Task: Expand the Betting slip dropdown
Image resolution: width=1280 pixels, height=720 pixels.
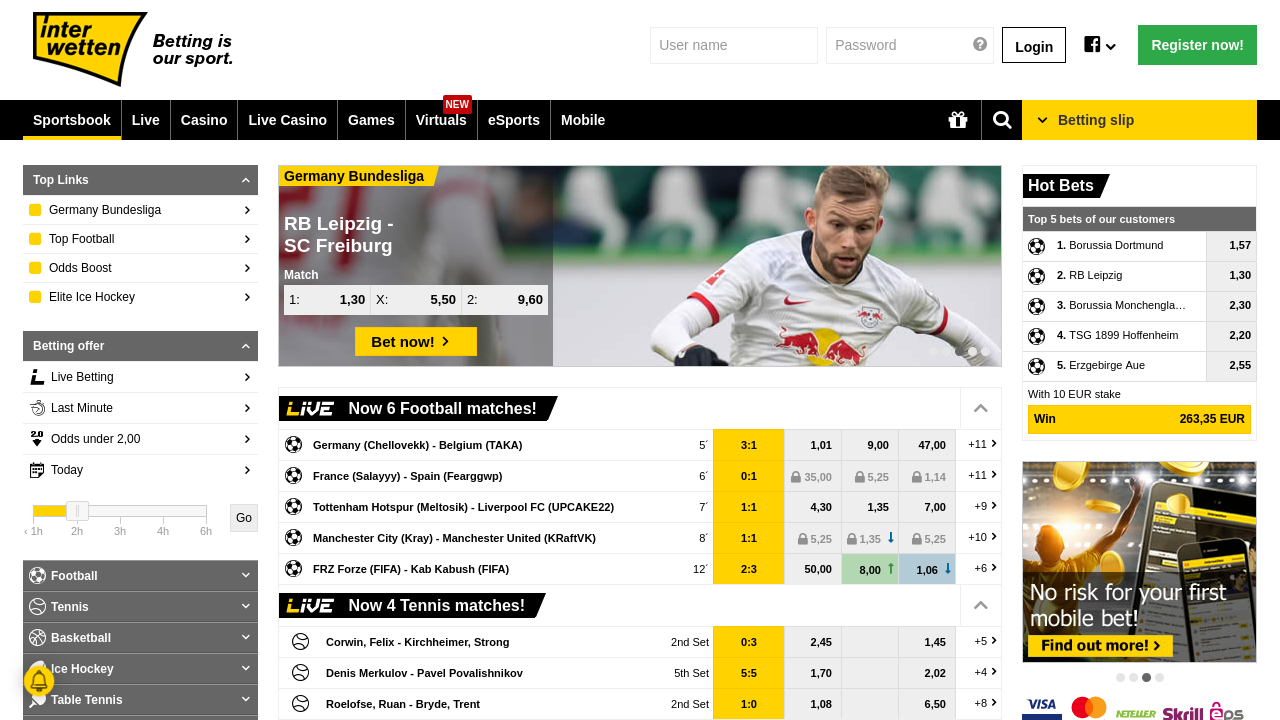Action: point(1139,120)
